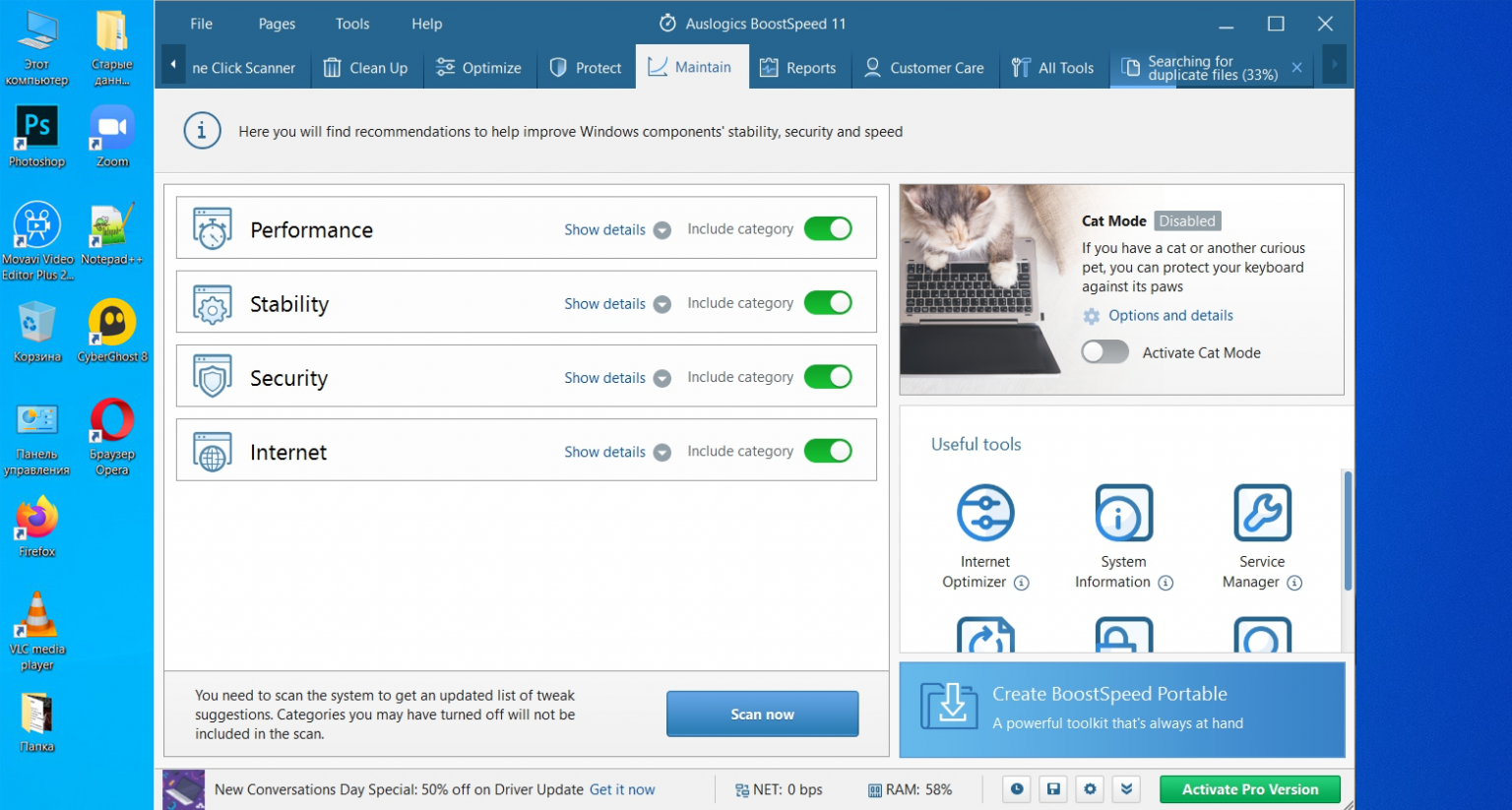Click the NET: 0 bps indicator
1512x810 pixels.
(779, 789)
